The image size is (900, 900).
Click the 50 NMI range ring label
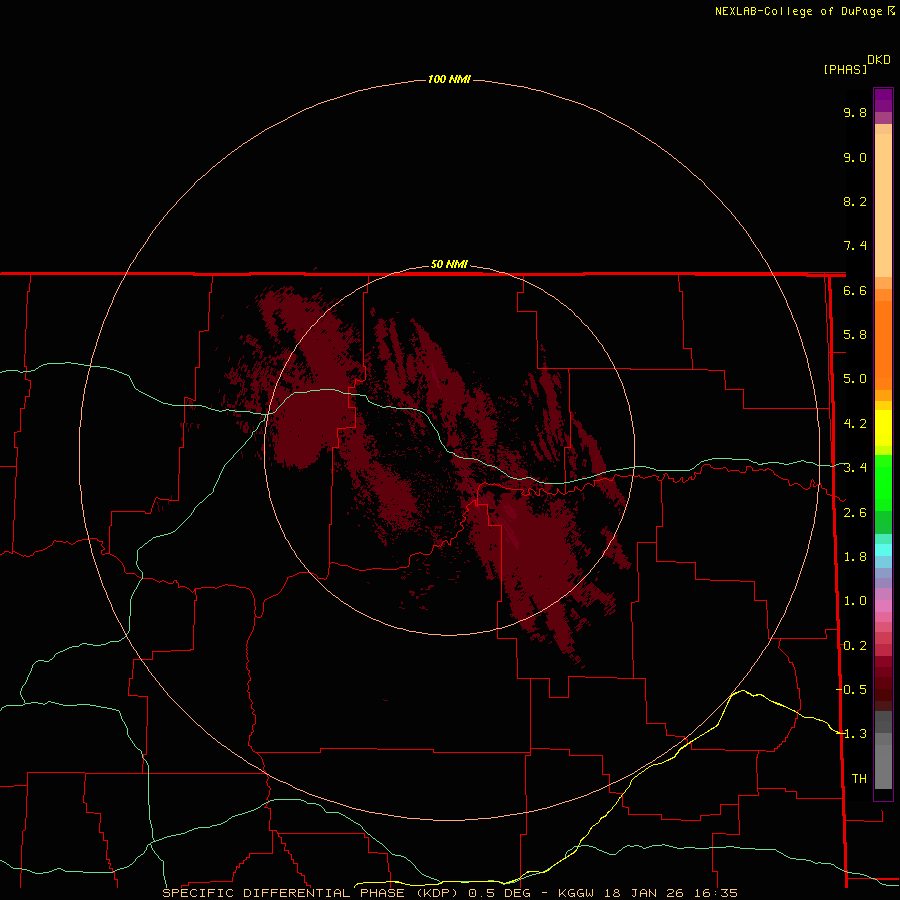click(x=449, y=264)
